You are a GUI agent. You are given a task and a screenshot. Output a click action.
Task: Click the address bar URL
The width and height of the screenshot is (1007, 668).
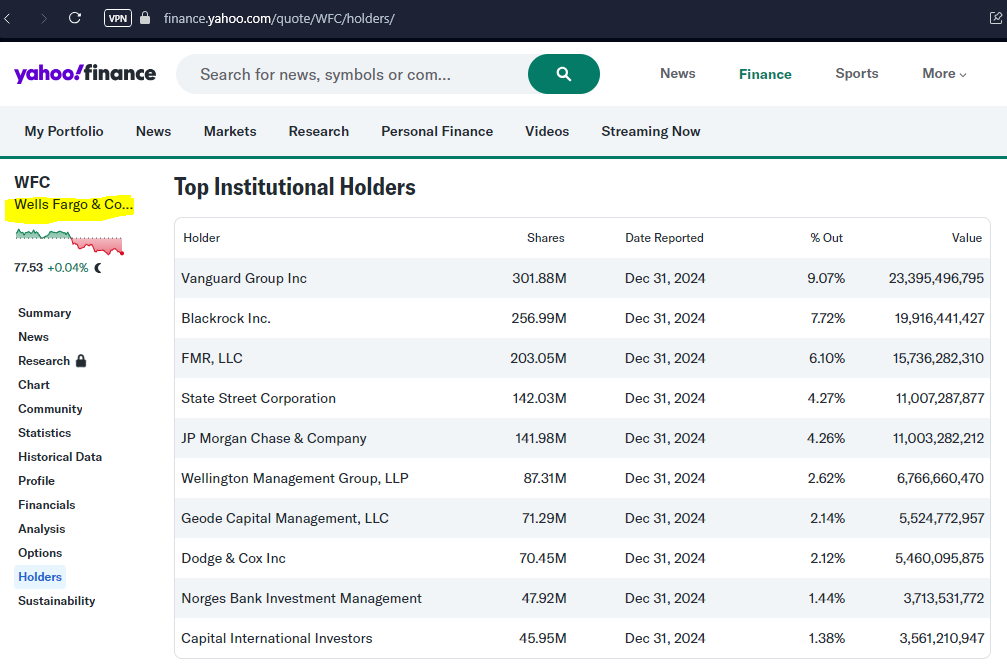tap(279, 18)
